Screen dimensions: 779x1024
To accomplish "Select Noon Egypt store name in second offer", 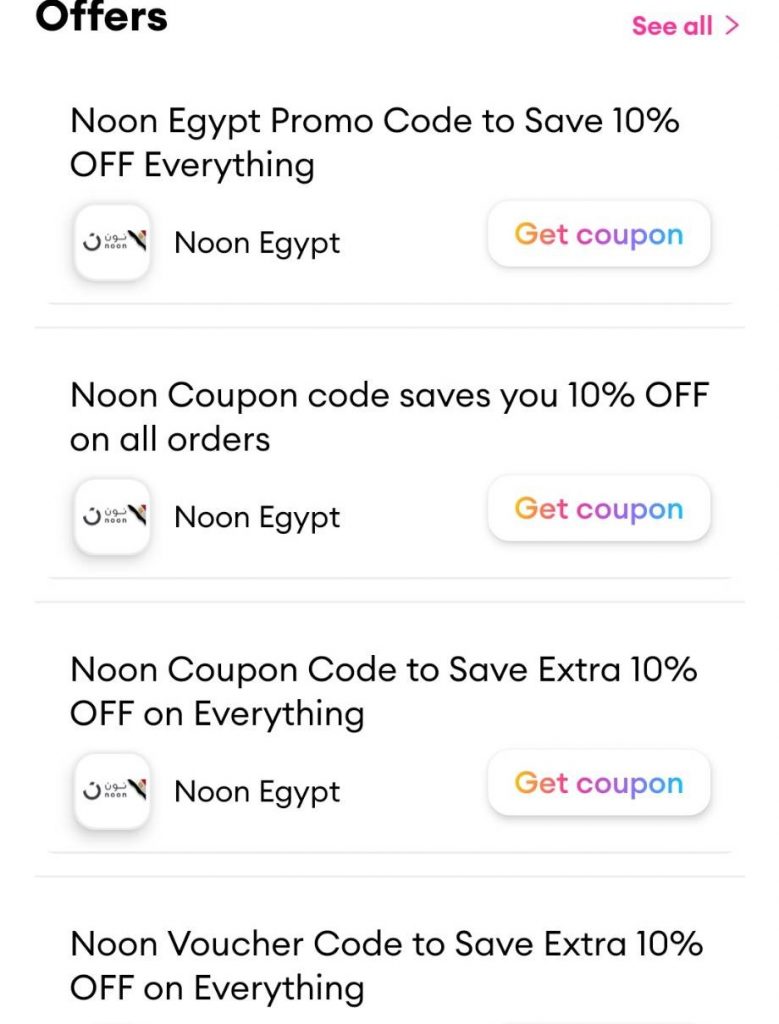I will (x=257, y=518).
